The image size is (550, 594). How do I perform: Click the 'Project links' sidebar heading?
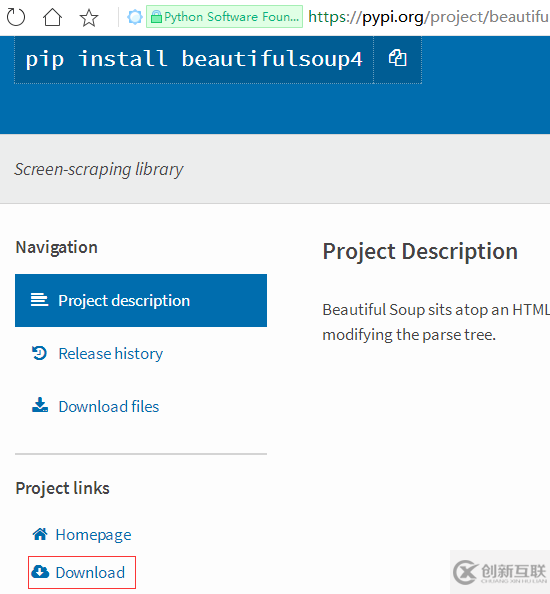(62, 488)
